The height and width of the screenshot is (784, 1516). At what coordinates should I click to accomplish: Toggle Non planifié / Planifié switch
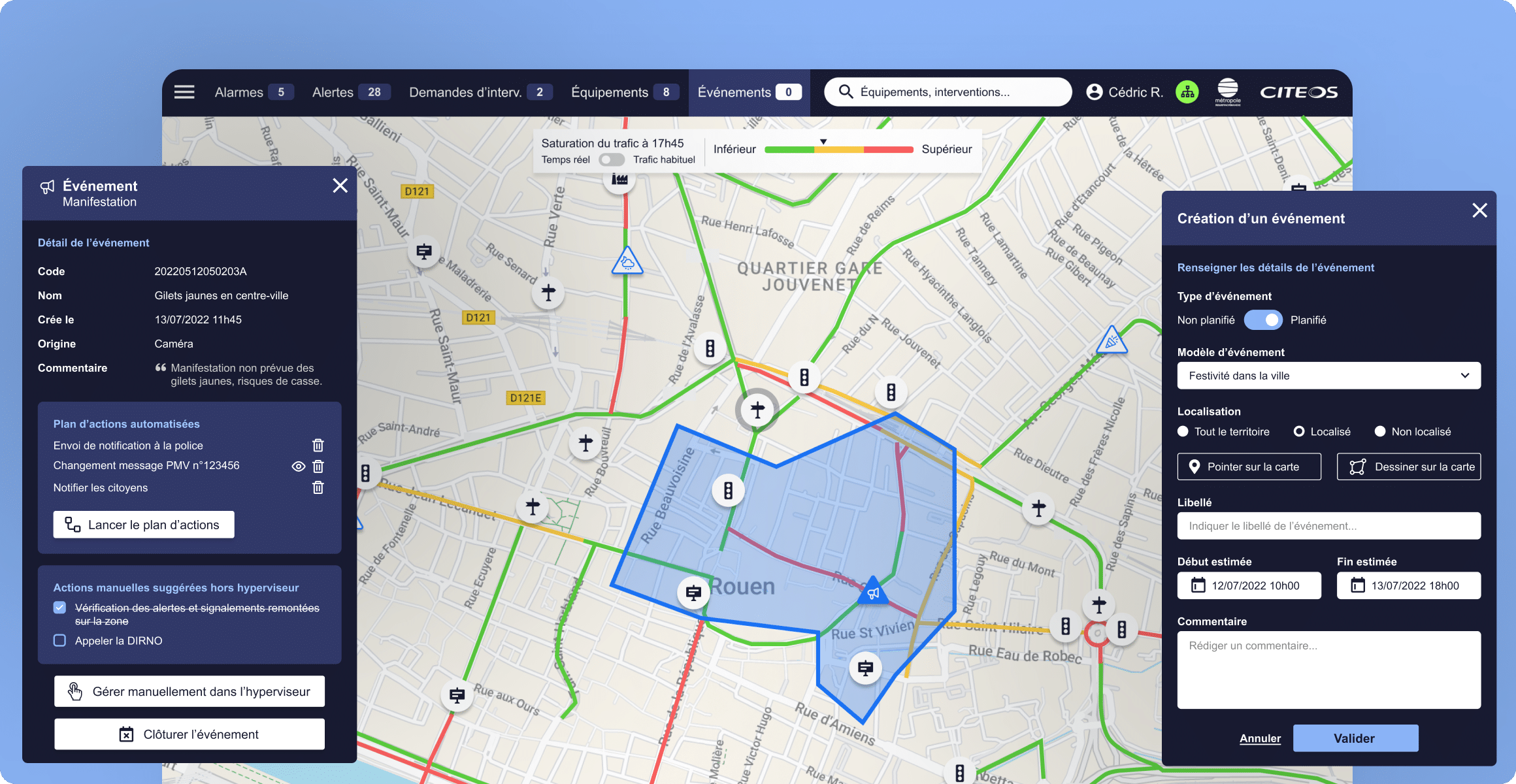tap(1262, 319)
